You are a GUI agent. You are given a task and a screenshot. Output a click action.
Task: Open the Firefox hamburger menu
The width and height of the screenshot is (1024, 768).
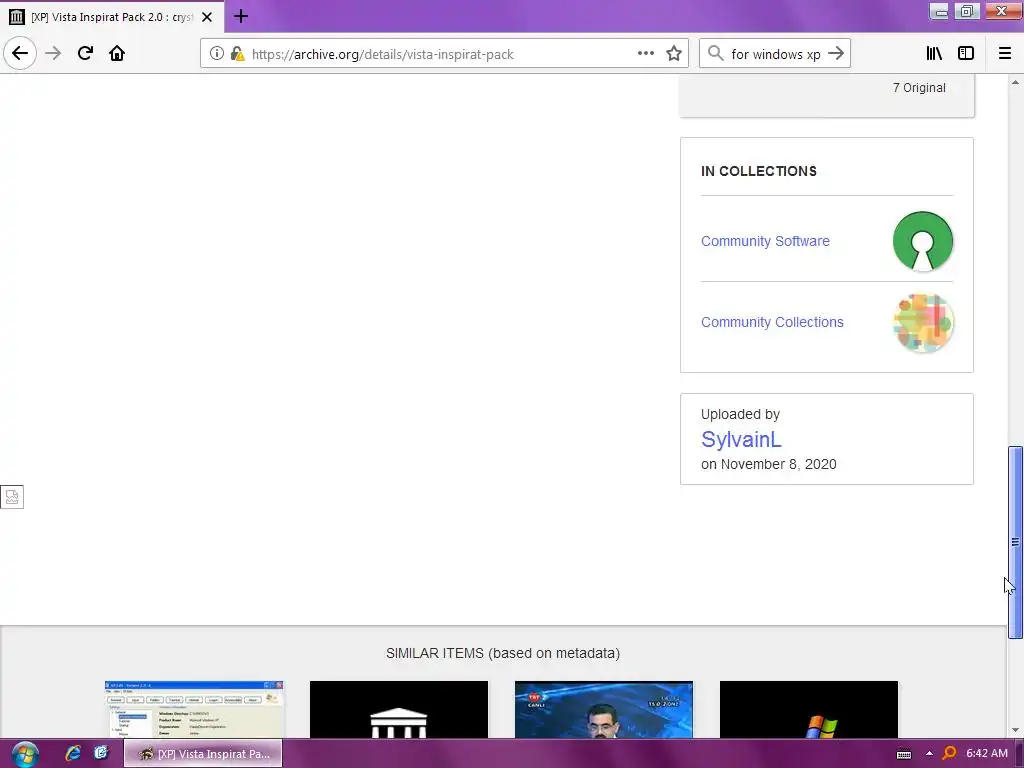click(1005, 53)
